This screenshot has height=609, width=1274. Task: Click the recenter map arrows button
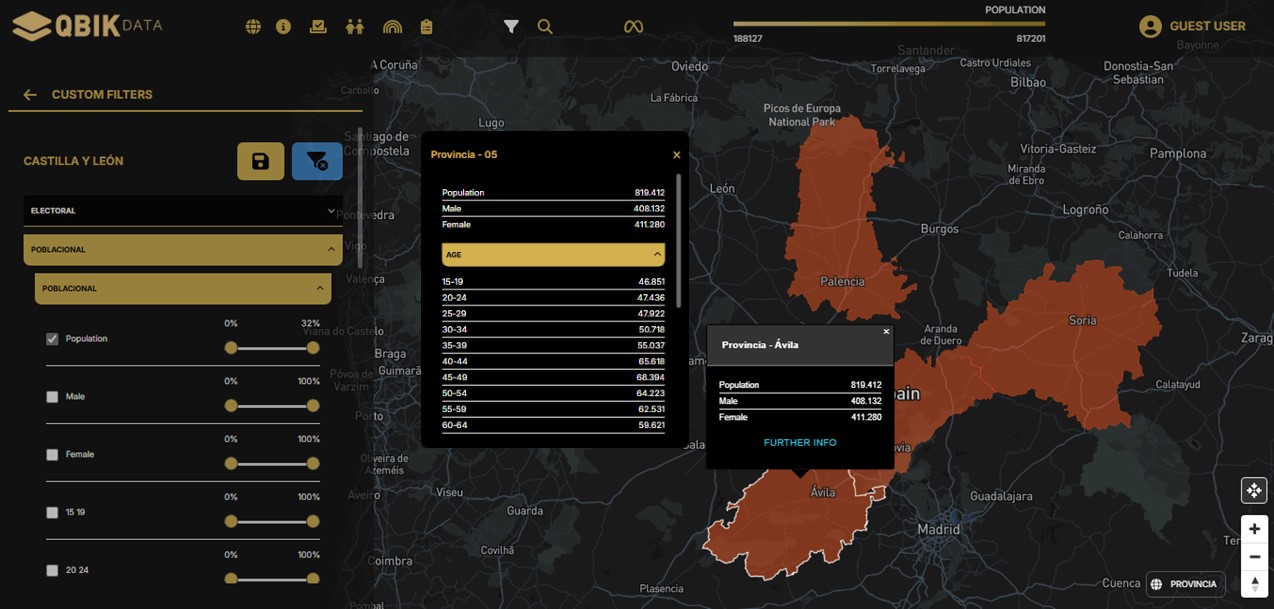[1254, 490]
